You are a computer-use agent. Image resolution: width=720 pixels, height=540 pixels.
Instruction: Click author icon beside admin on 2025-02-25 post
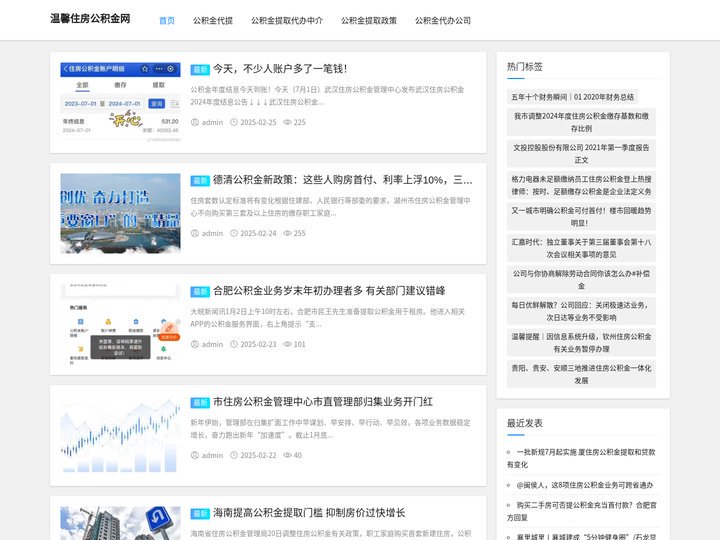pyautogui.click(x=195, y=122)
